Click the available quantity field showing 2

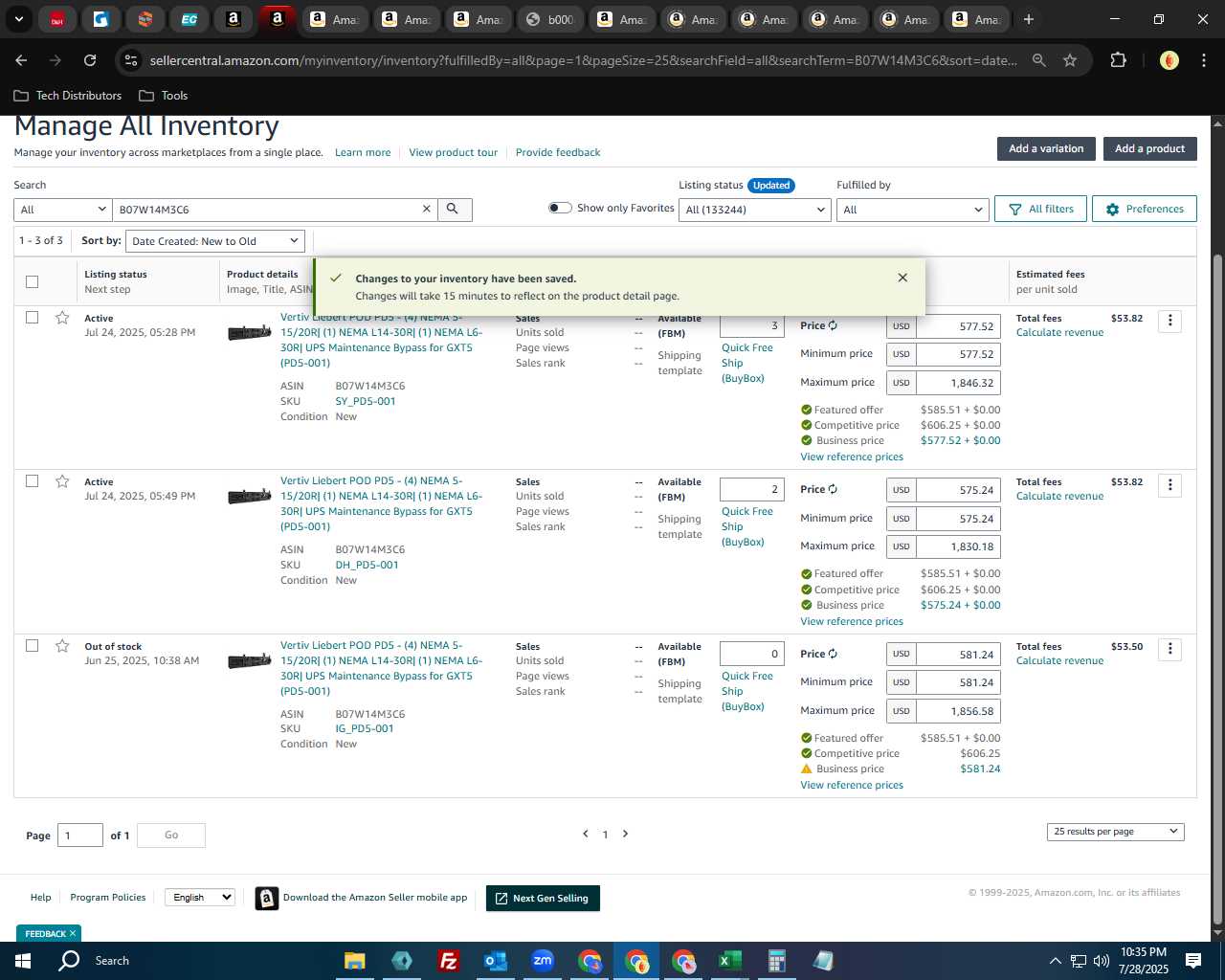pyautogui.click(x=752, y=489)
